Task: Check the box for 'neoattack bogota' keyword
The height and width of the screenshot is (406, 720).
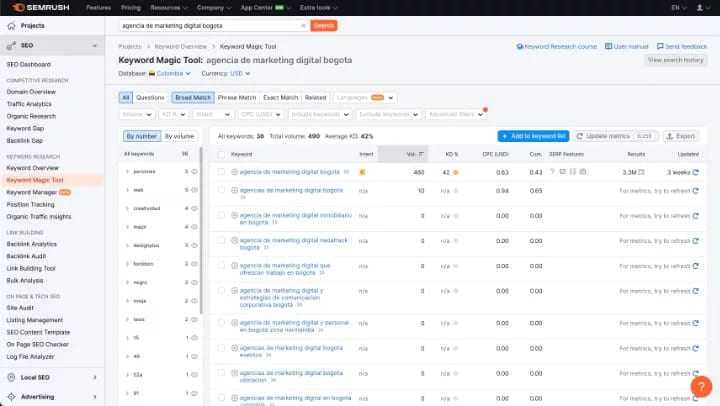Action: point(221,240)
